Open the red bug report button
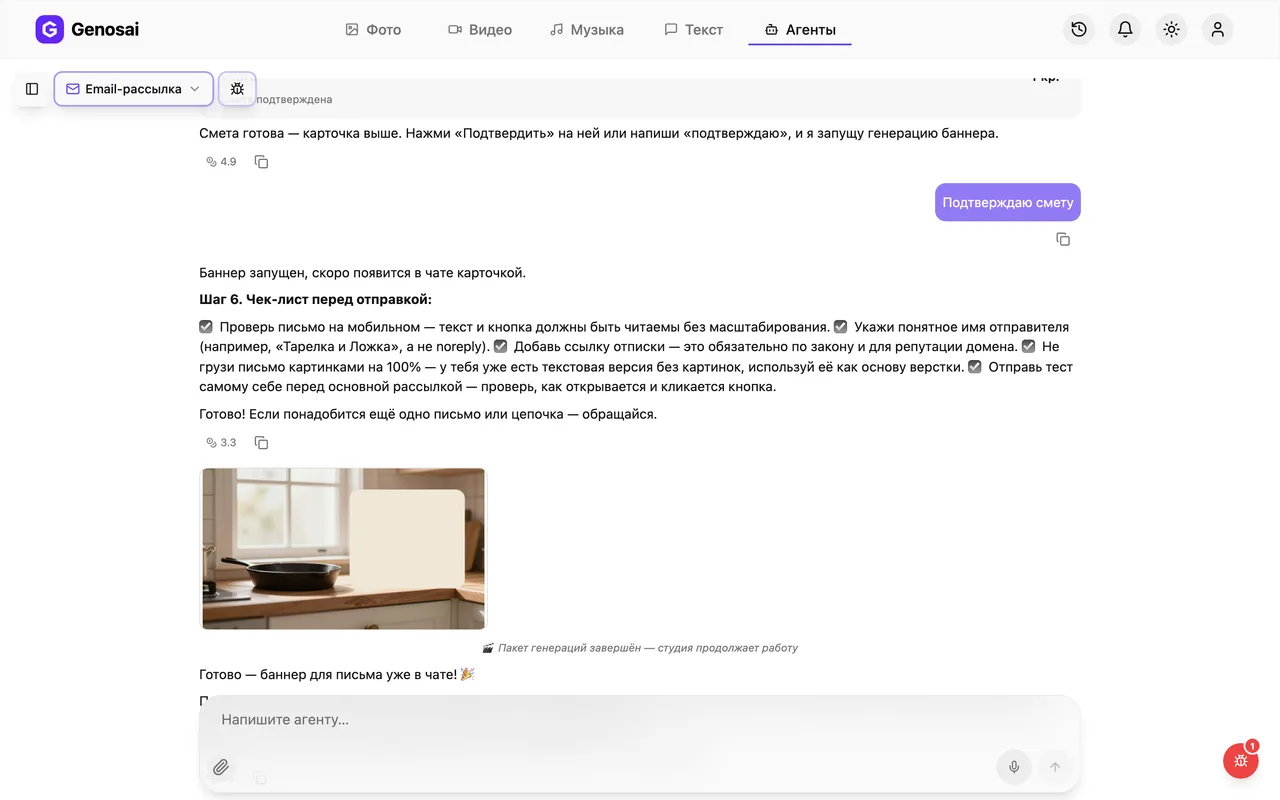 pos(1241,761)
